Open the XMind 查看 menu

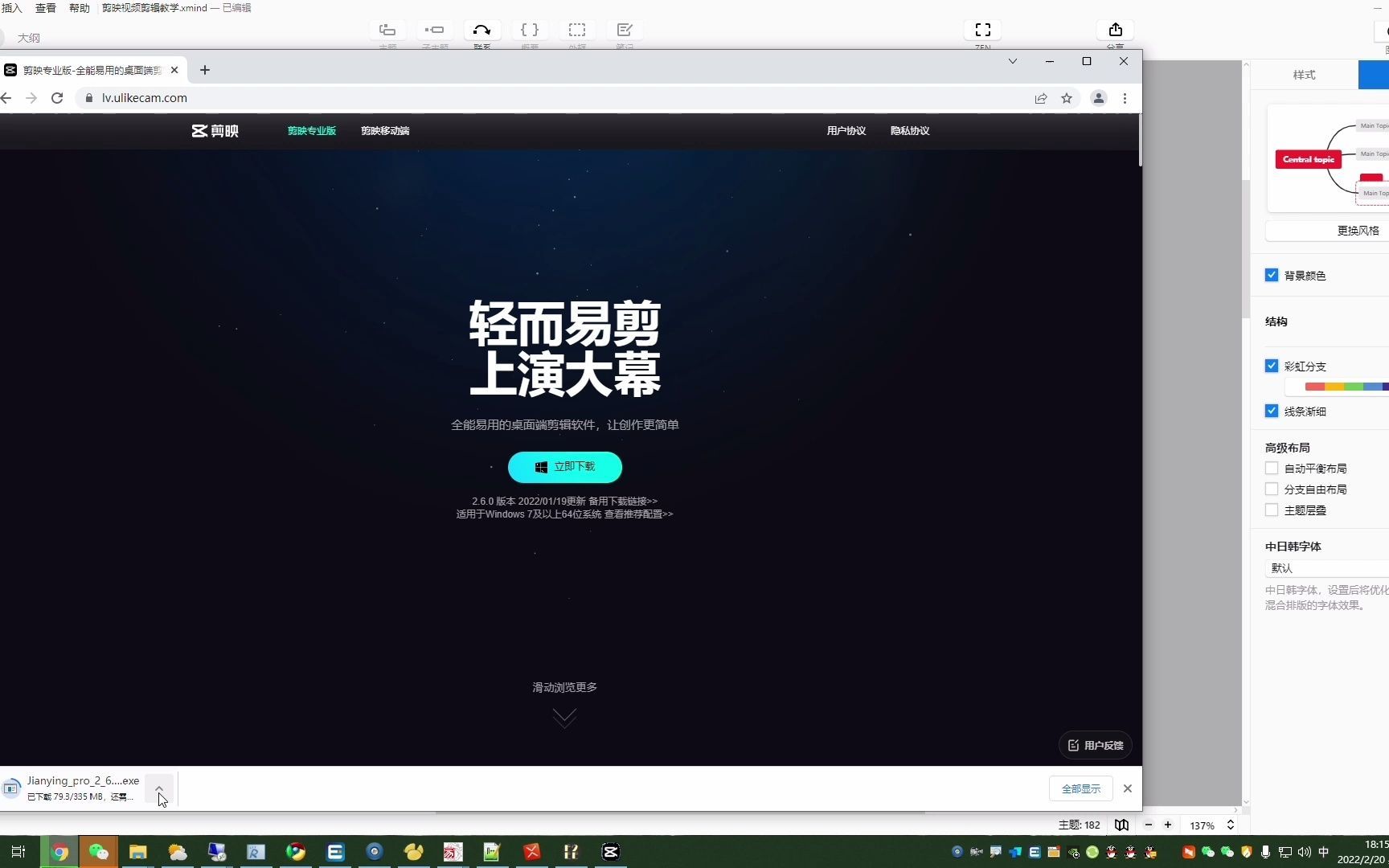pos(46,8)
